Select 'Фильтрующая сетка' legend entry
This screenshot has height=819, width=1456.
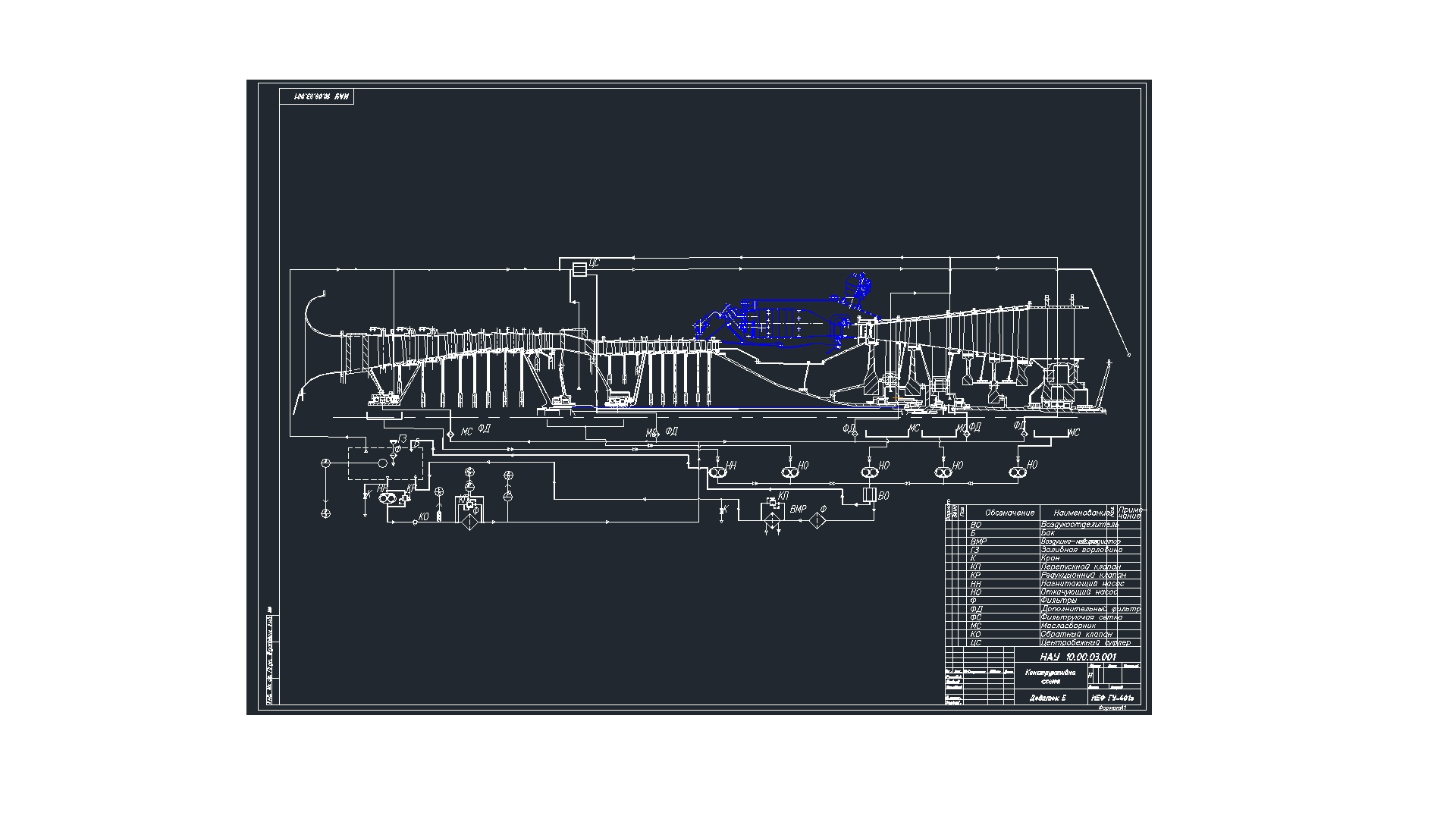(x=1081, y=617)
